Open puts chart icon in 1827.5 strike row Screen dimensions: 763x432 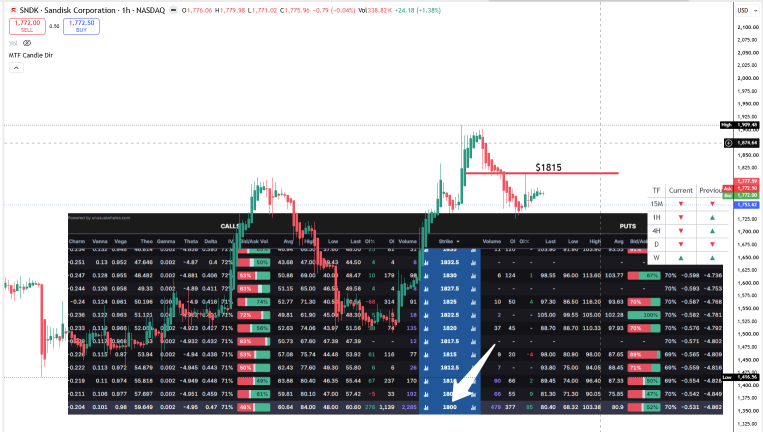473,288
